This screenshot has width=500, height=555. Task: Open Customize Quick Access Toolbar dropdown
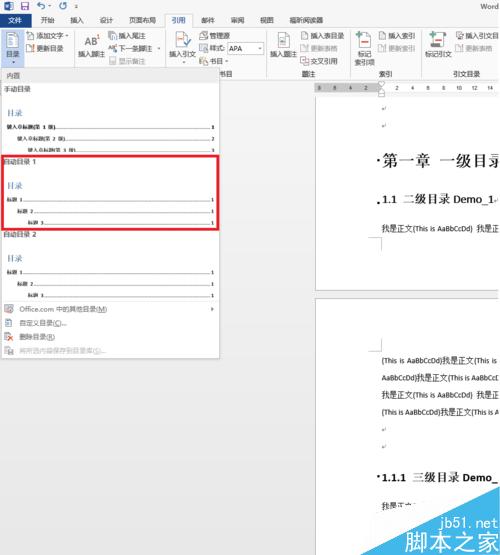(76, 6)
